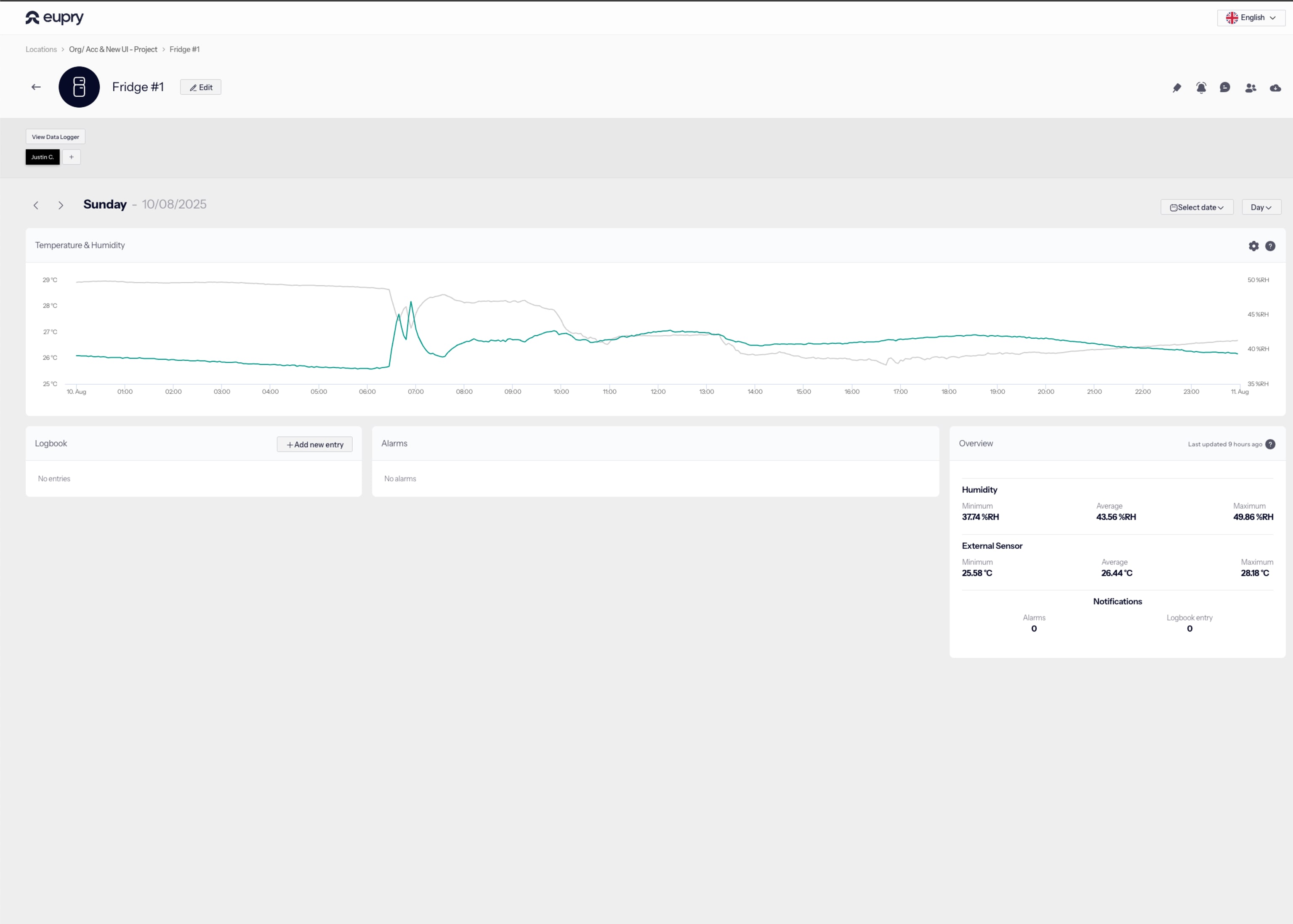Image resolution: width=1293 pixels, height=924 pixels.
Task: Go to next day with right chevron
Action: (x=61, y=205)
